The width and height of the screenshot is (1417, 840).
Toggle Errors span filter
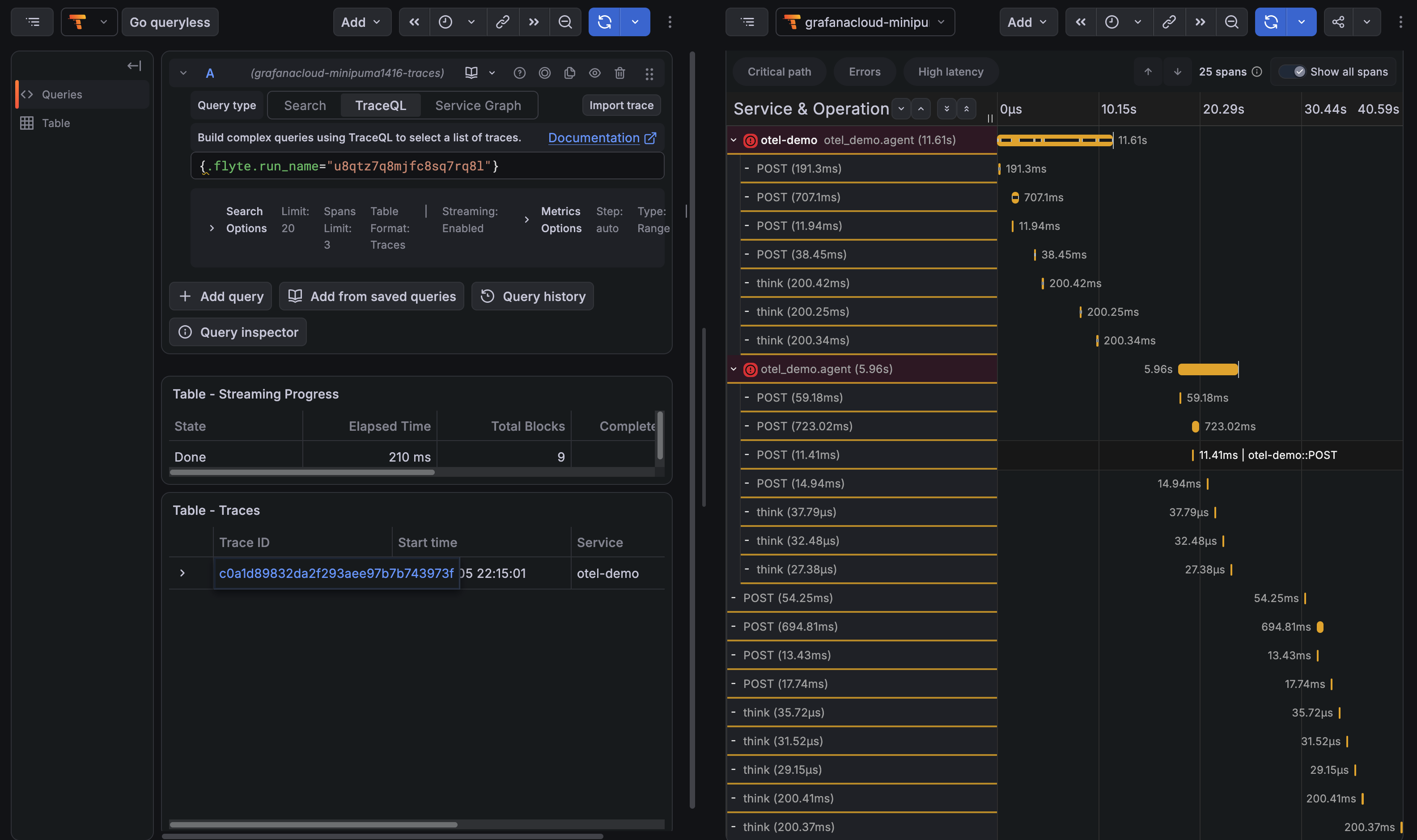click(865, 71)
